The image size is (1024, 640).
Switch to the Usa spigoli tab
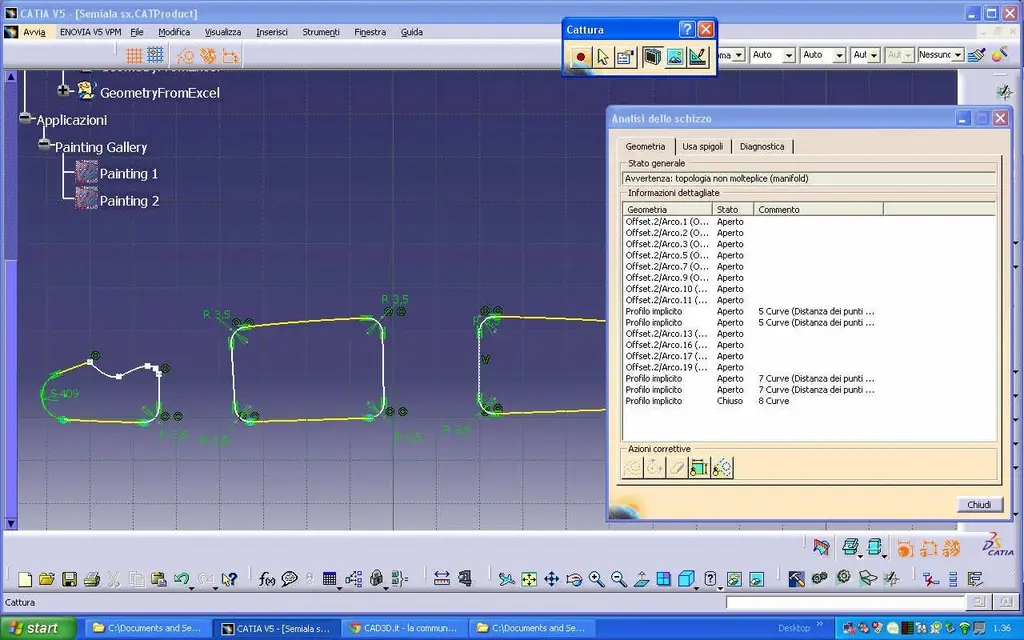pos(703,146)
